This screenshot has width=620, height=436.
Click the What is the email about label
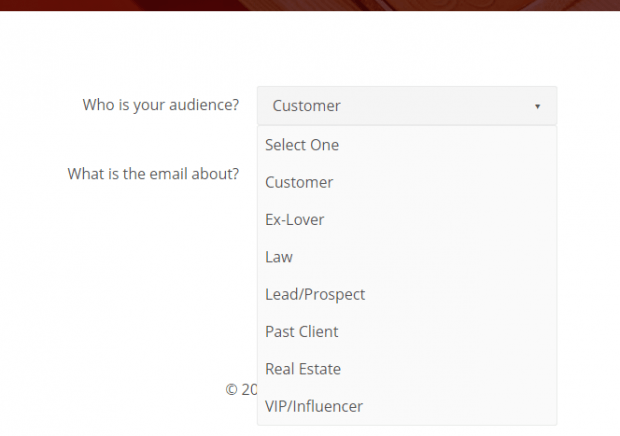tap(153, 174)
